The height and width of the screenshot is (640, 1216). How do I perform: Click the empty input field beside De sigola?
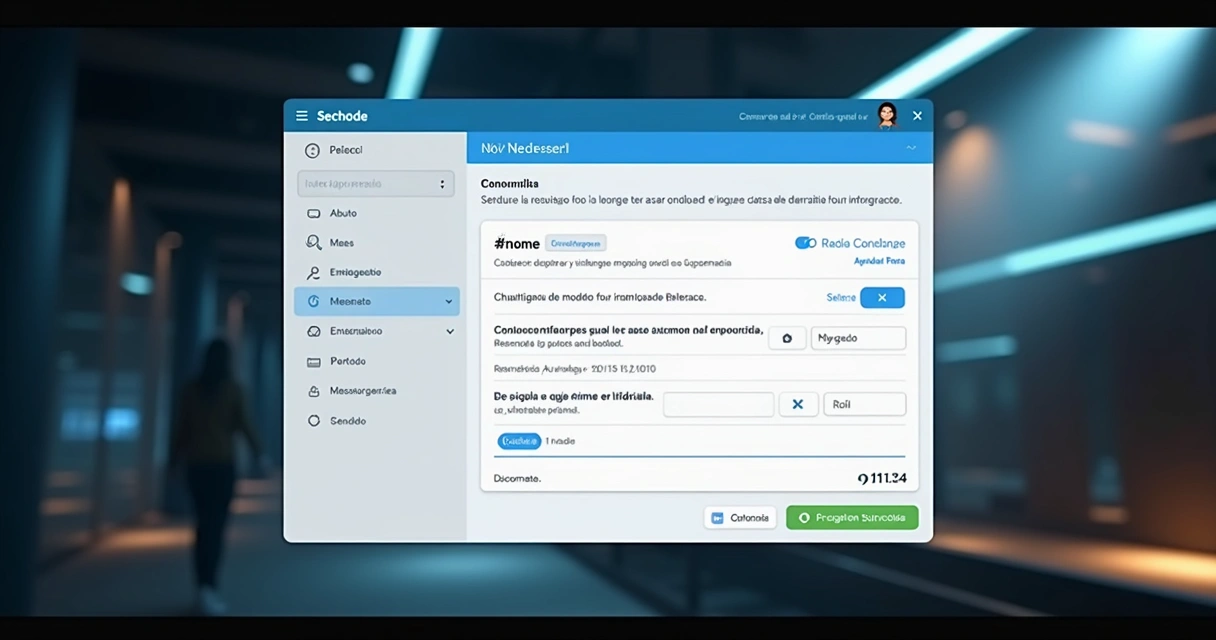[718, 405]
